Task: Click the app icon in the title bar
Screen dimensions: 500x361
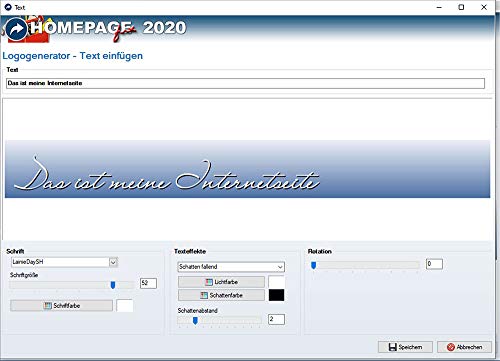Action: pos(8,7)
